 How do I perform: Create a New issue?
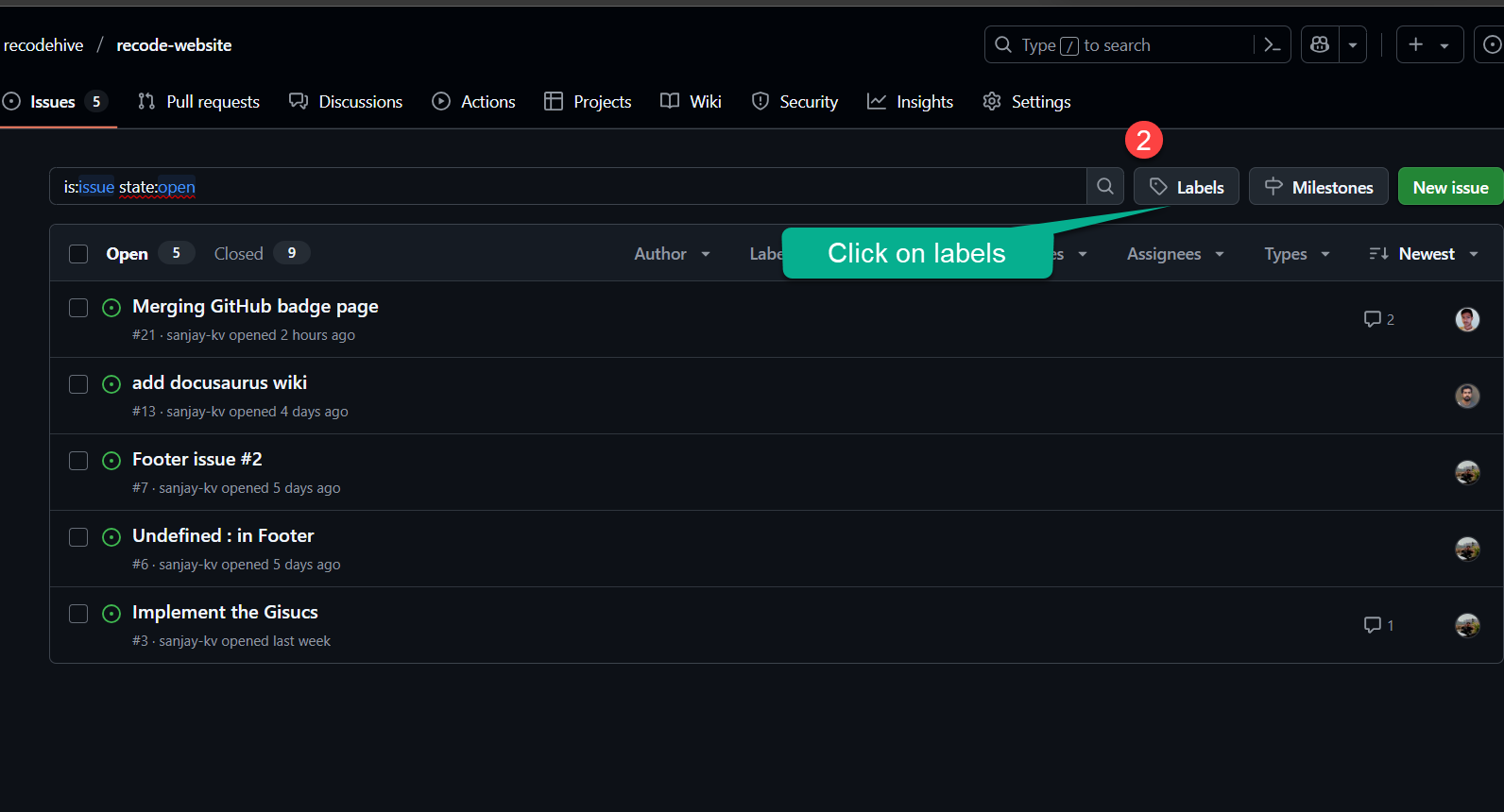point(1450,186)
